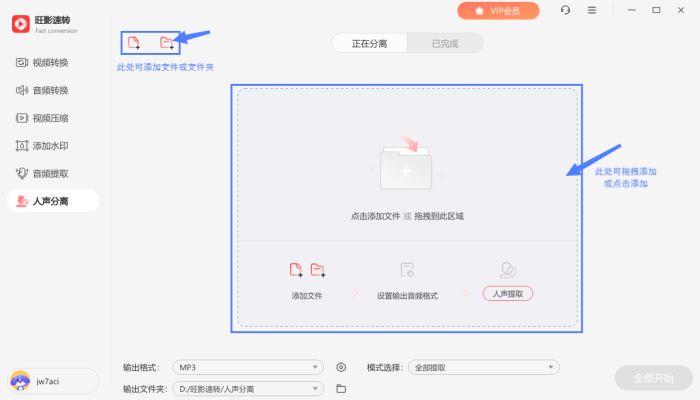Expand the 输出文件夹 path dropdown
This screenshot has height=400, width=700.
(248, 388)
